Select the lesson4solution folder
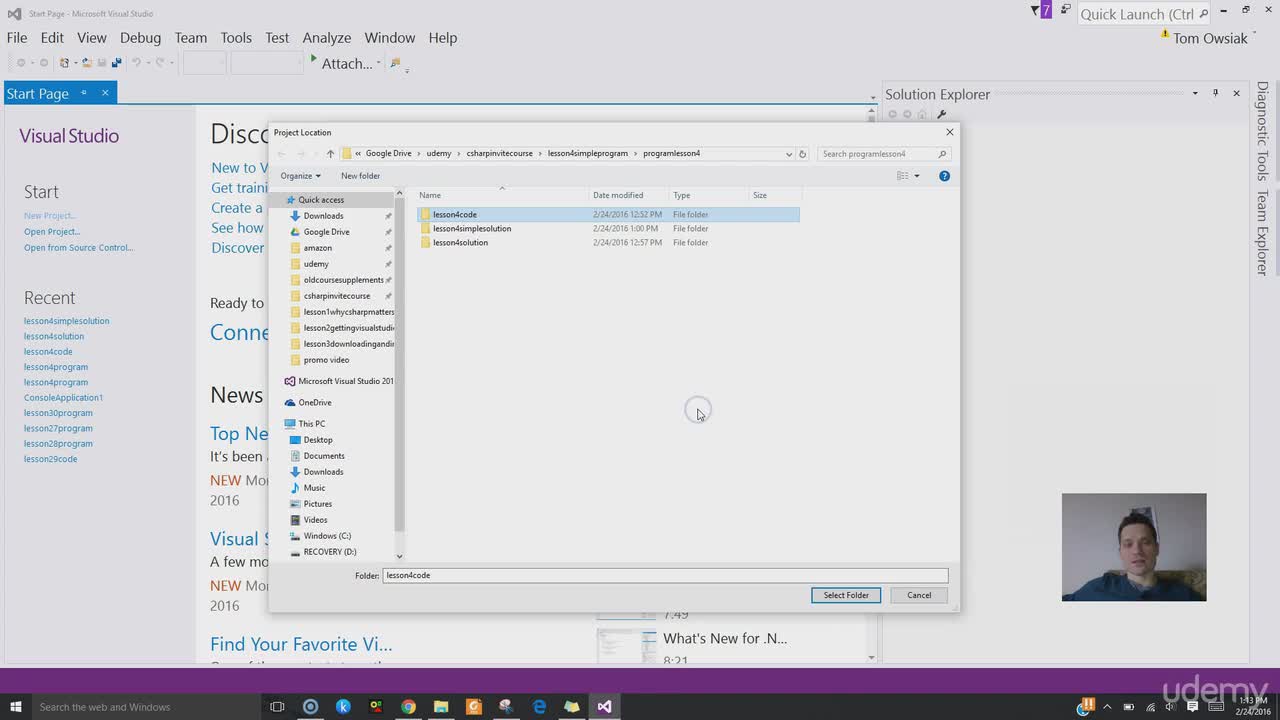This screenshot has height=720, width=1280. click(x=460, y=242)
